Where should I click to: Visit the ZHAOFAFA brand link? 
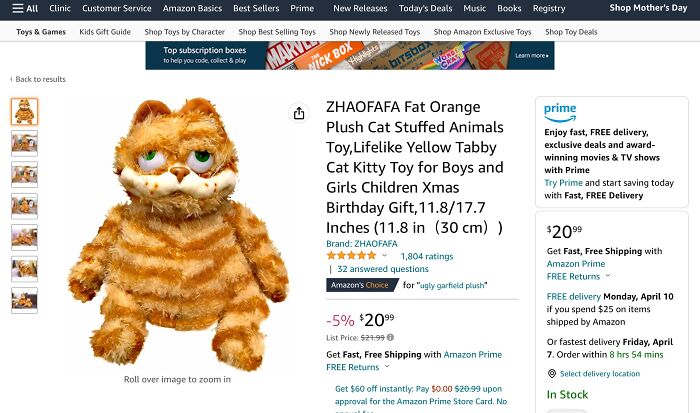tap(361, 243)
